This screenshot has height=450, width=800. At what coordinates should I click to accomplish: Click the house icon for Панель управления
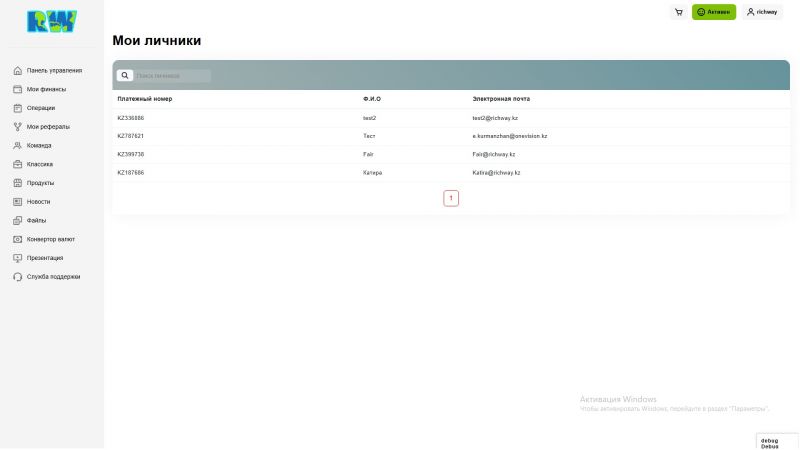coord(18,71)
